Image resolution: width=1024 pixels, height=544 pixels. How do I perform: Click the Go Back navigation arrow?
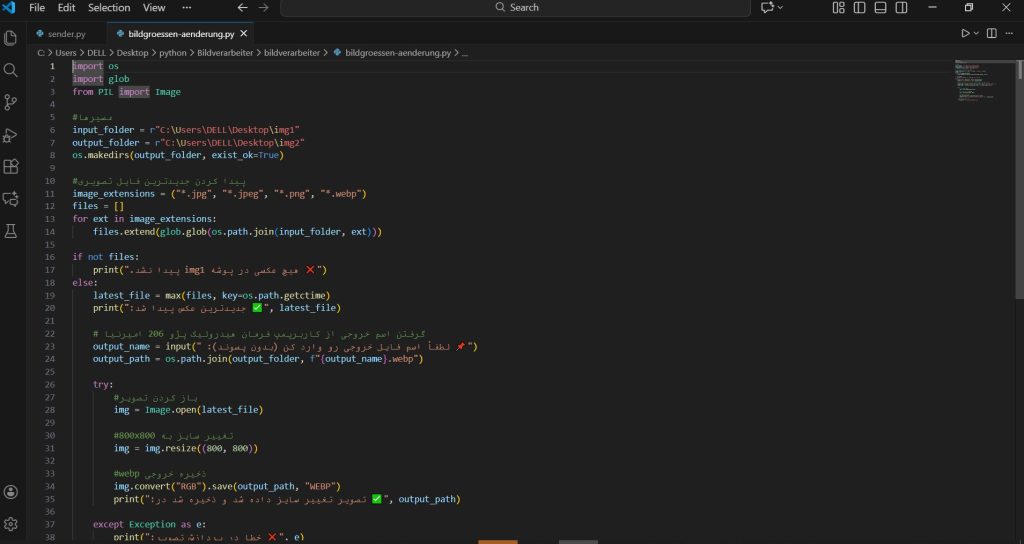[x=242, y=8]
